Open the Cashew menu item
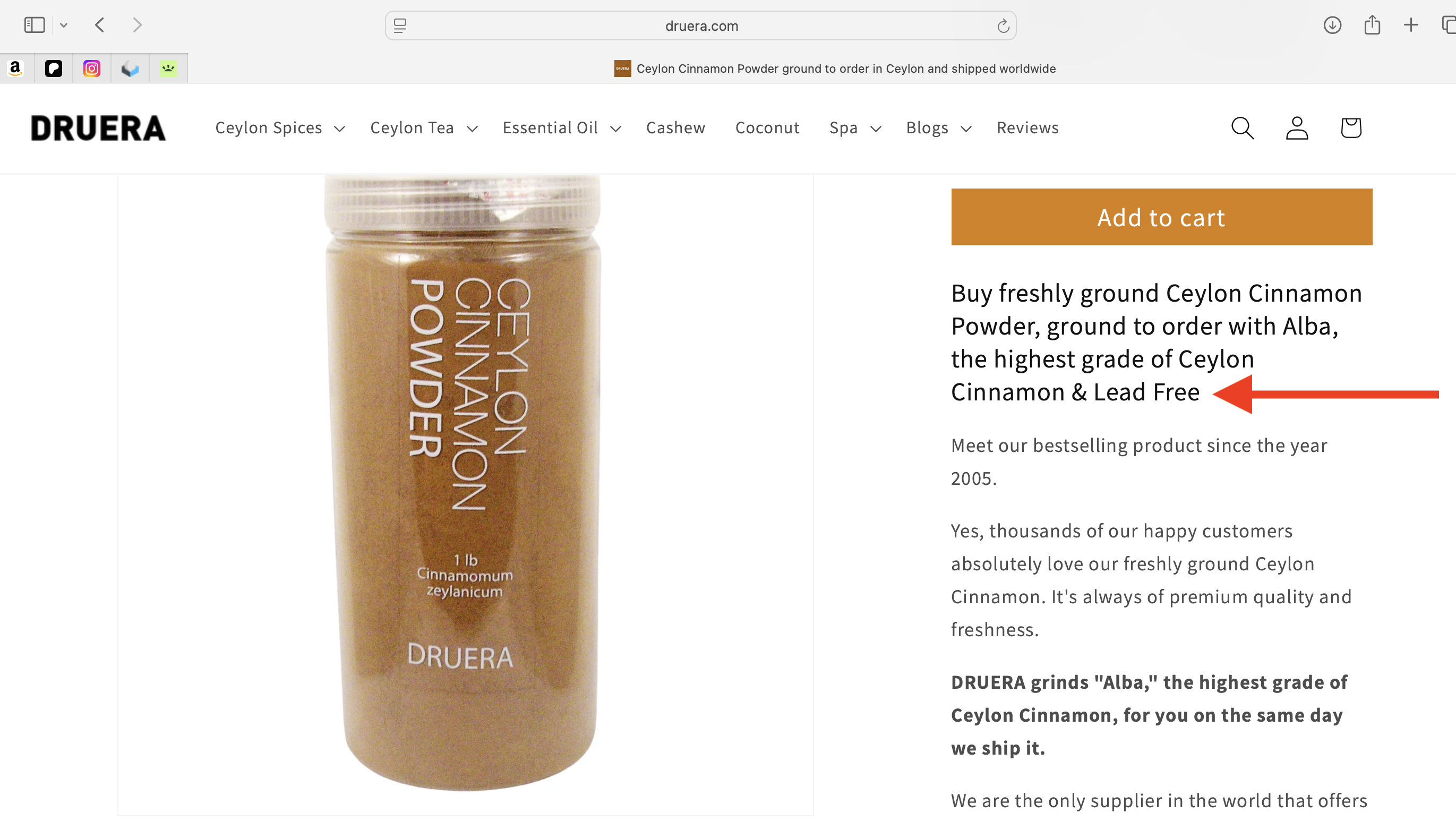The height and width of the screenshot is (821, 1456). click(x=675, y=128)
